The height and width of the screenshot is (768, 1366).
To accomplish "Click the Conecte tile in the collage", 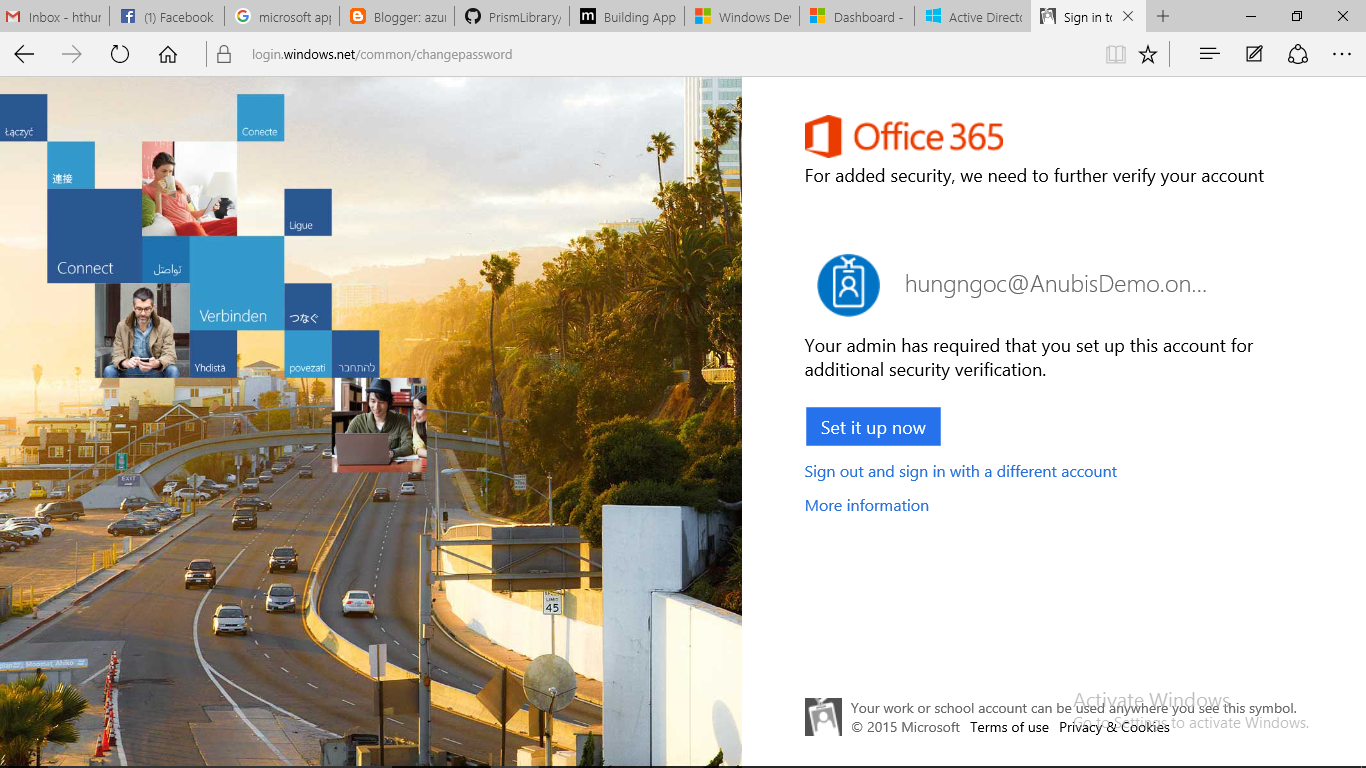I will pyautogui.click(x=260, y=118).
